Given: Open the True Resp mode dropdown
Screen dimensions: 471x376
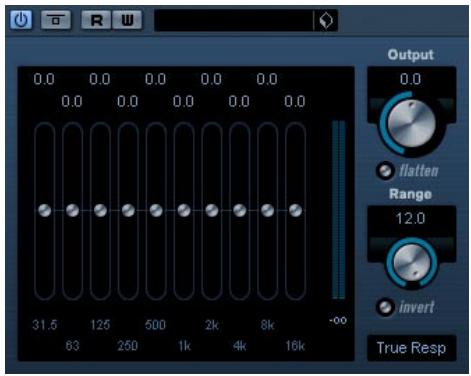Looking at the screenshot, I should coord(411,348).
